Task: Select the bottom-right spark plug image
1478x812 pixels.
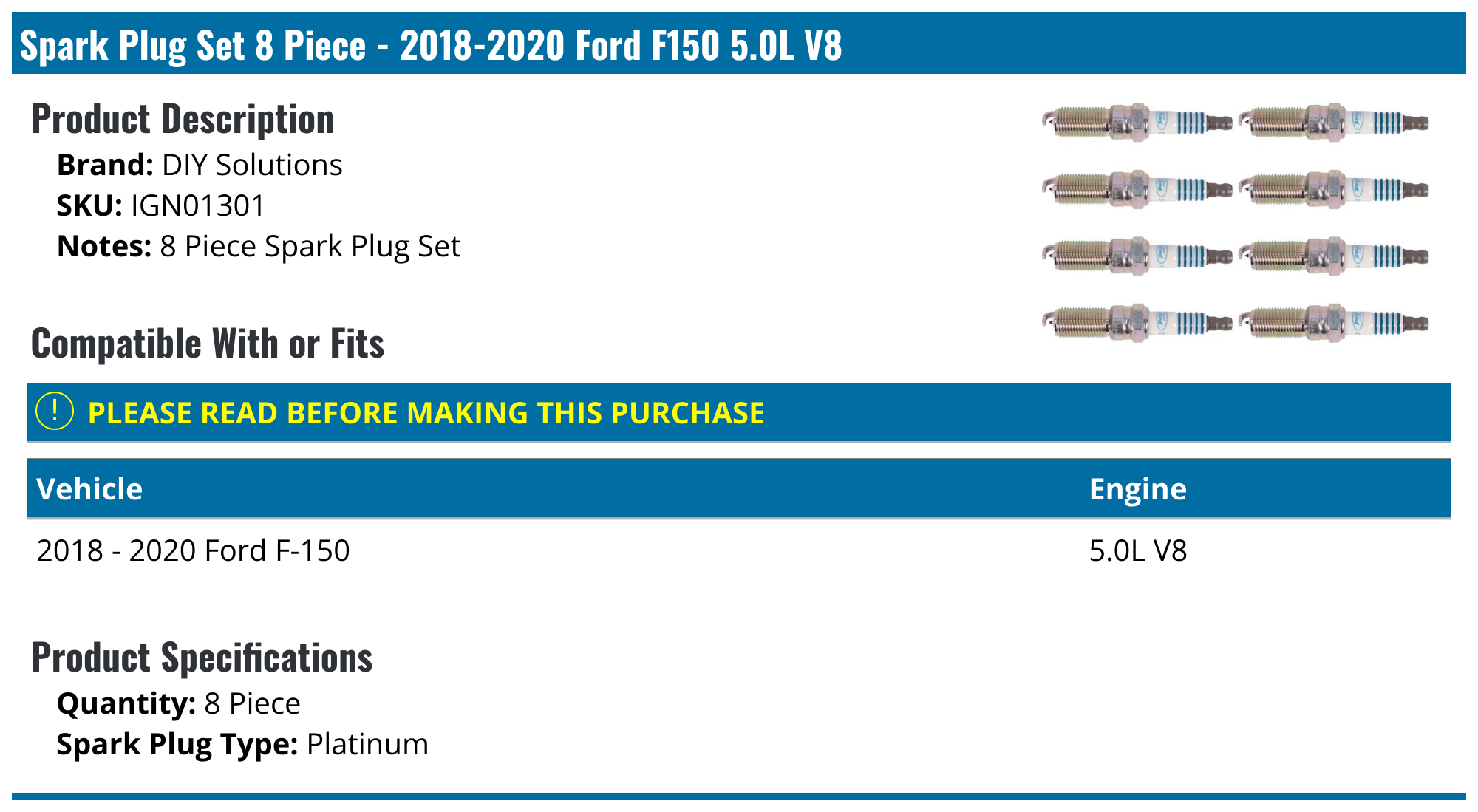Action: [1333, 323]
